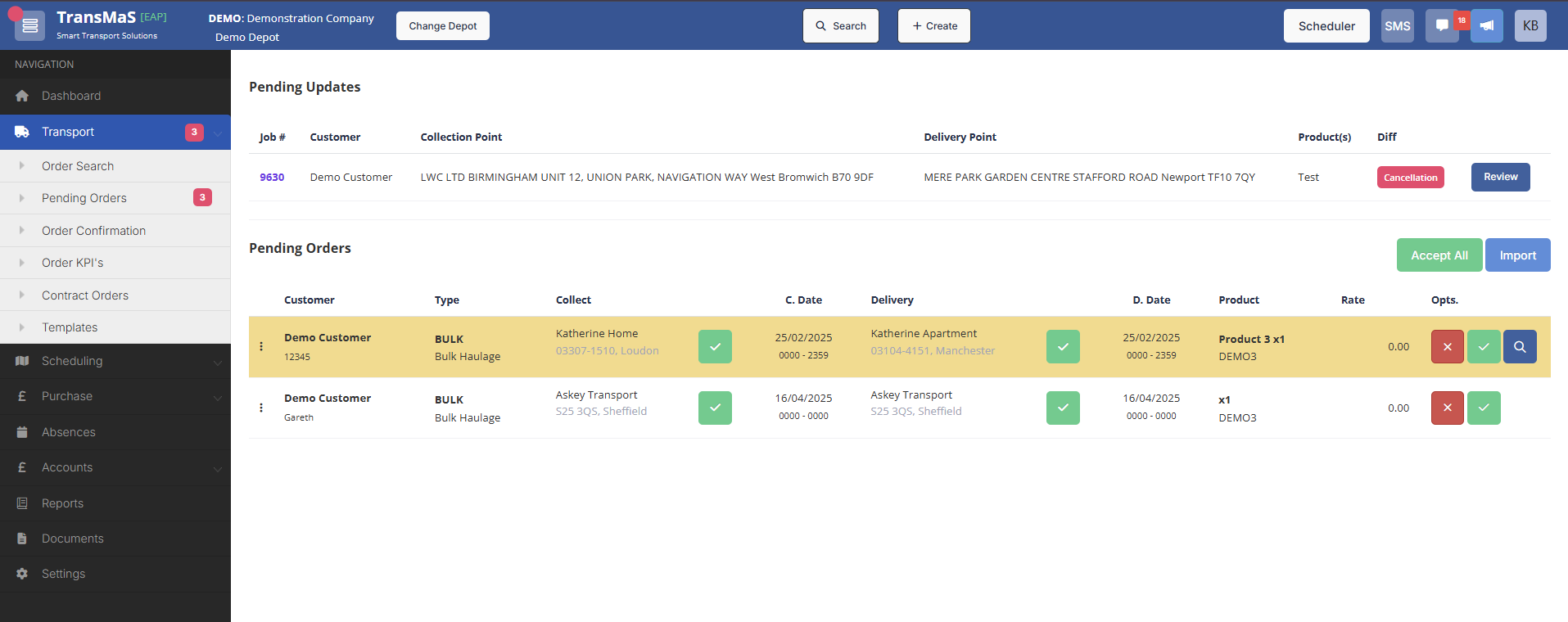Click the Search button in header
The image size is (1568, 622).
click(x=841, y=26)
